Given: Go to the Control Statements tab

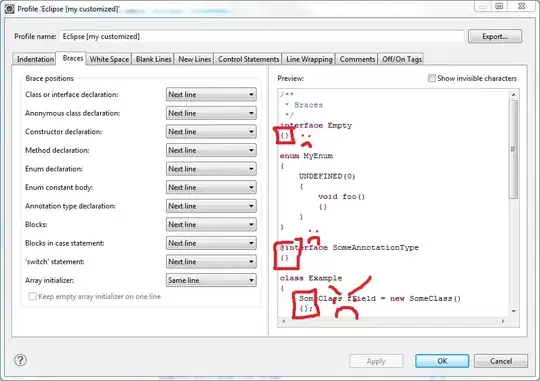Looking at the screenshot, I should tap(248, 59).
